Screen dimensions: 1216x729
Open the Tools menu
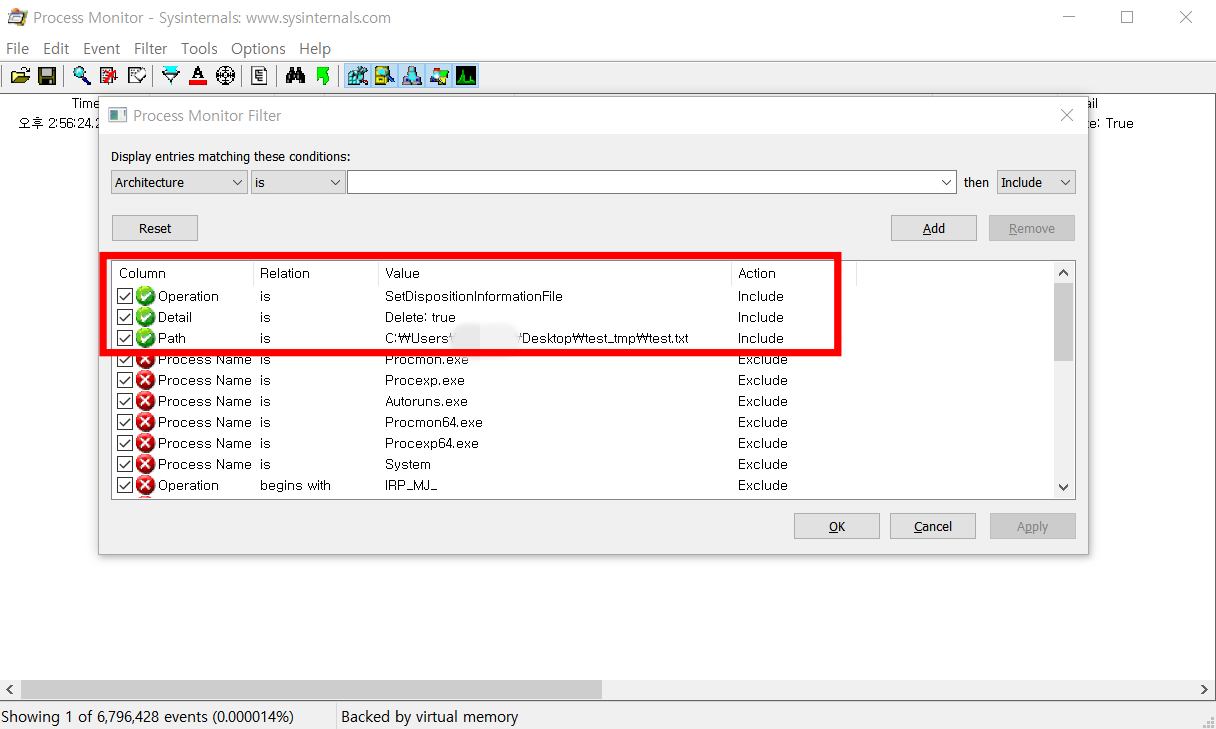point(199,48)
